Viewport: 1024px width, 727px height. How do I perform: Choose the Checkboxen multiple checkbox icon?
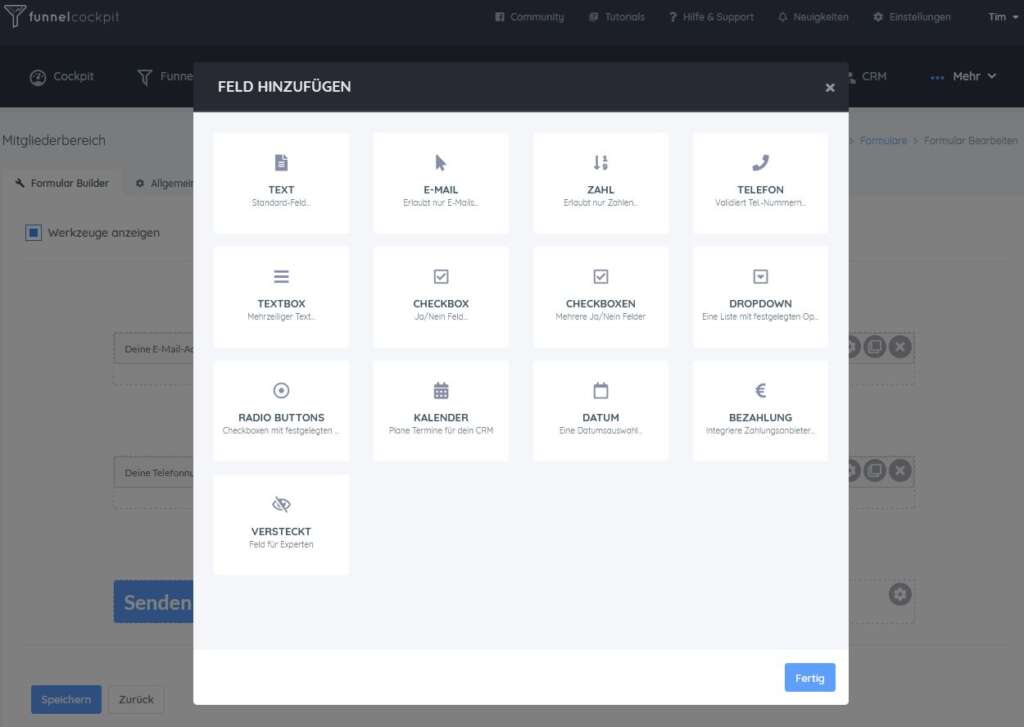coord(600,276)
